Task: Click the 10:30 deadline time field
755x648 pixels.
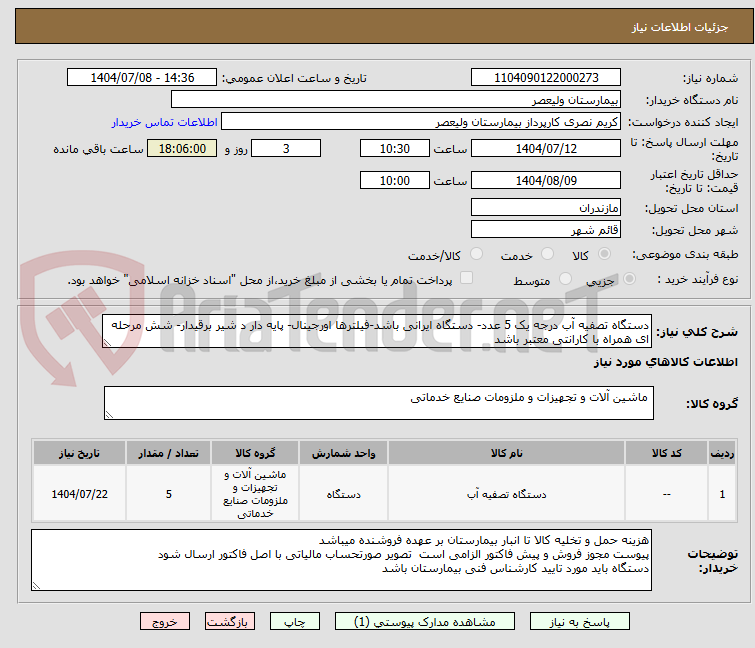Action: tap(395, 148)
